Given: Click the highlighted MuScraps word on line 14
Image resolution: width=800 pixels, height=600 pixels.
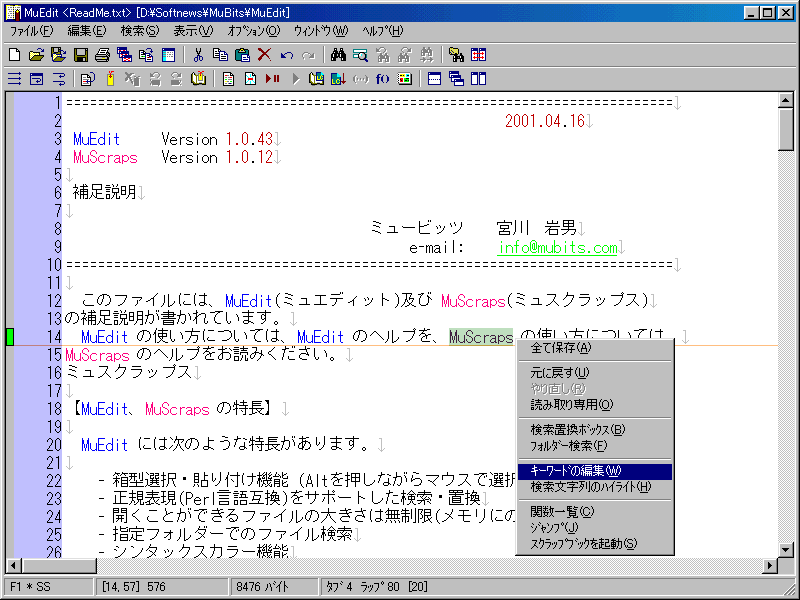Looking at the screenshot, I should 481,337.
